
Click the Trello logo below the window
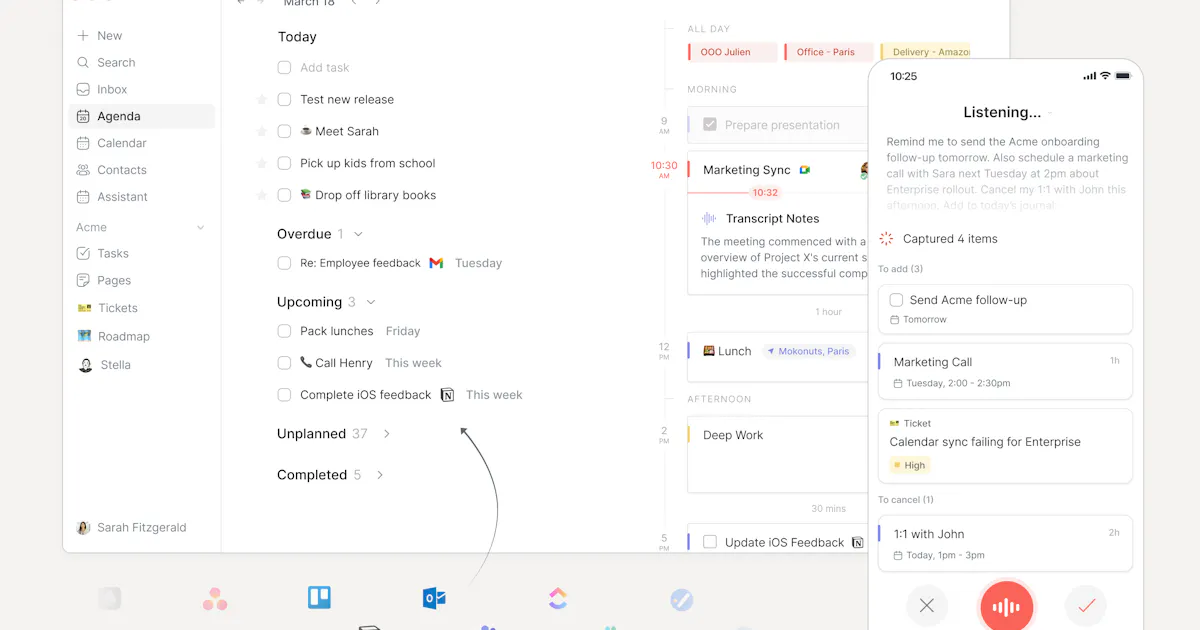(319, 598)
